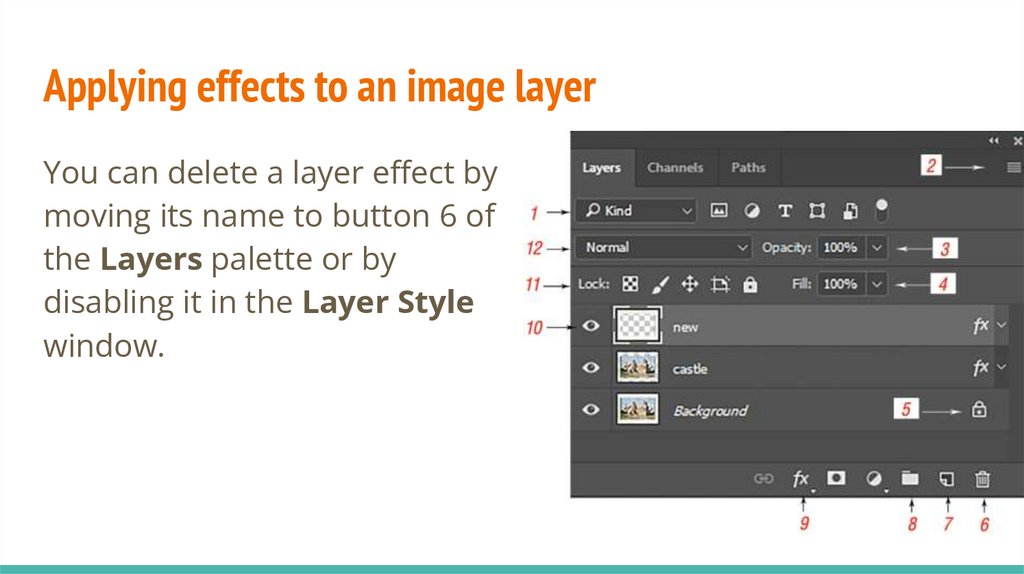1024x574 pixels.
Task: Toggle the layer filtering switch on/off
Action: click(x=882, y=210)
